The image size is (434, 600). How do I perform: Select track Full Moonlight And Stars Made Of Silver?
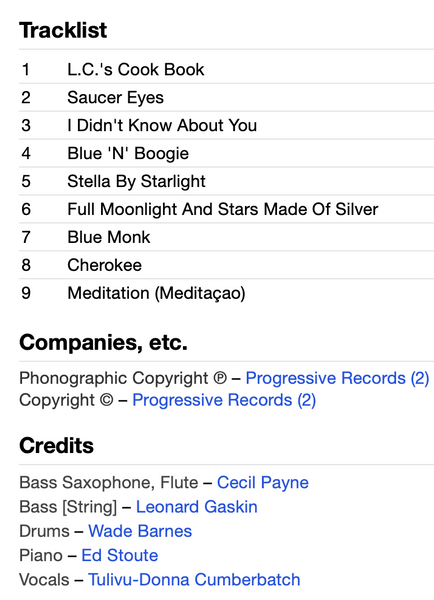(223, 209)
